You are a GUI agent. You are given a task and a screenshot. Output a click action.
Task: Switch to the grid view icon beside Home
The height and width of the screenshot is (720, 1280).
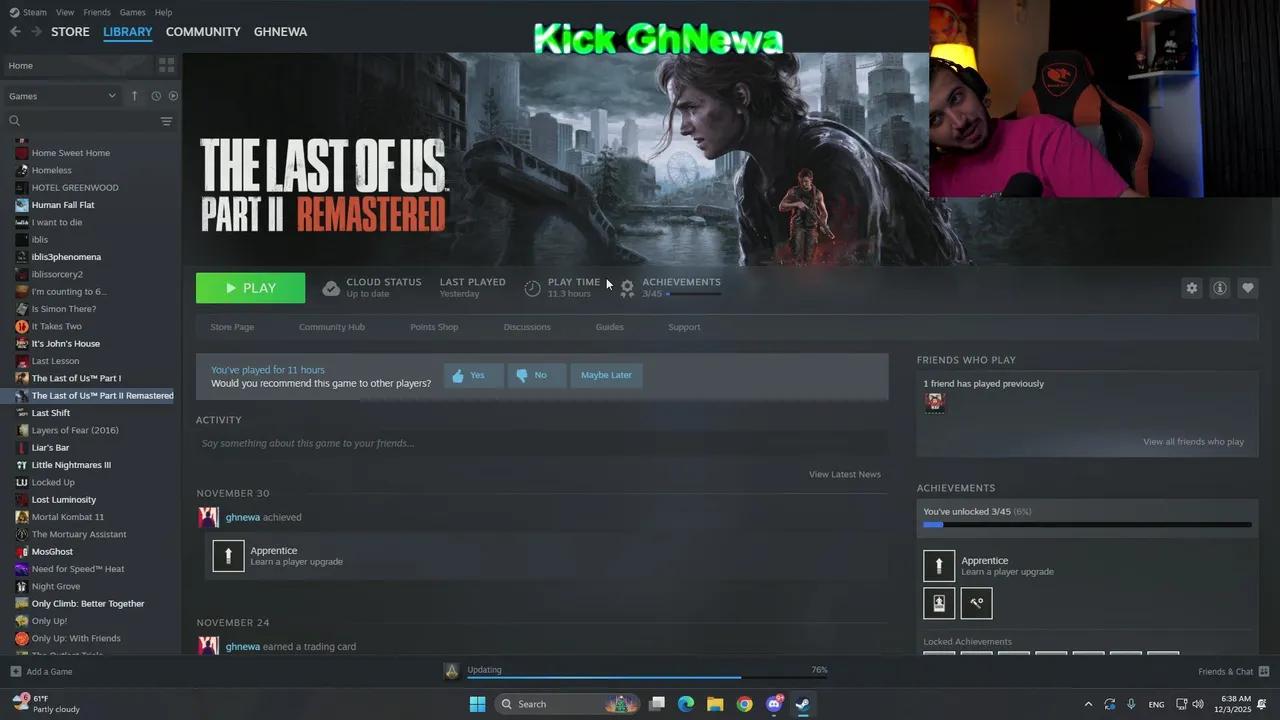pos(166,65)
